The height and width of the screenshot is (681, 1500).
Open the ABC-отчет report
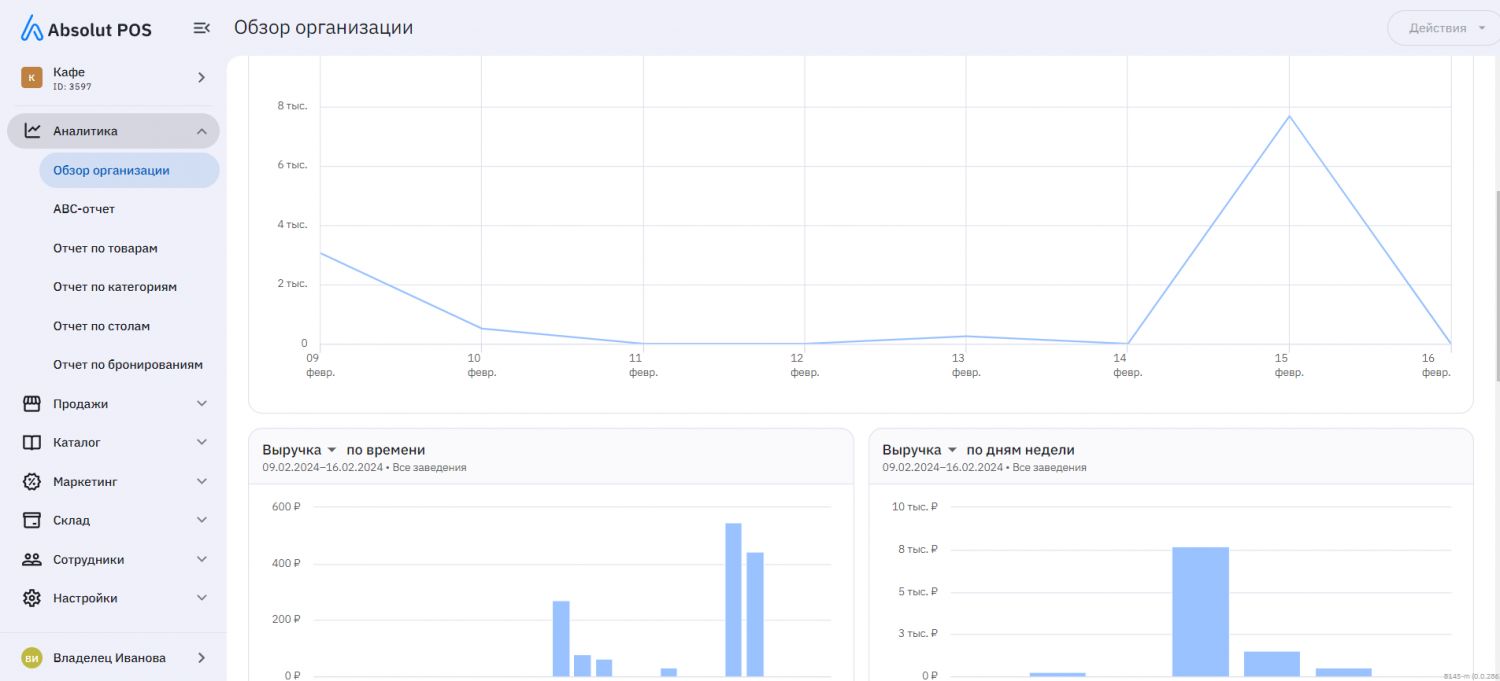pos(84,209)
